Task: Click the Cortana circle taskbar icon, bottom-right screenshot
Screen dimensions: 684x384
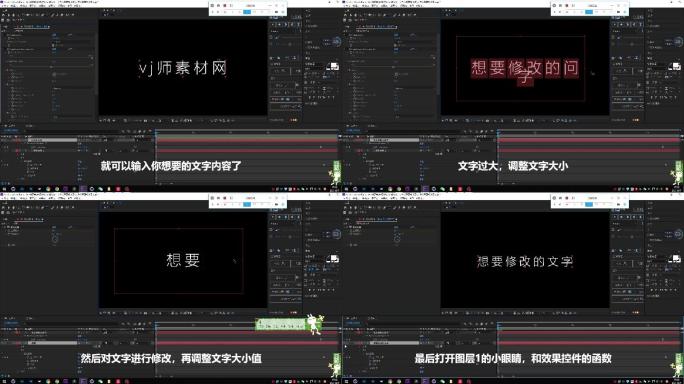Action: pyautogui.click(x=355, y=381)
